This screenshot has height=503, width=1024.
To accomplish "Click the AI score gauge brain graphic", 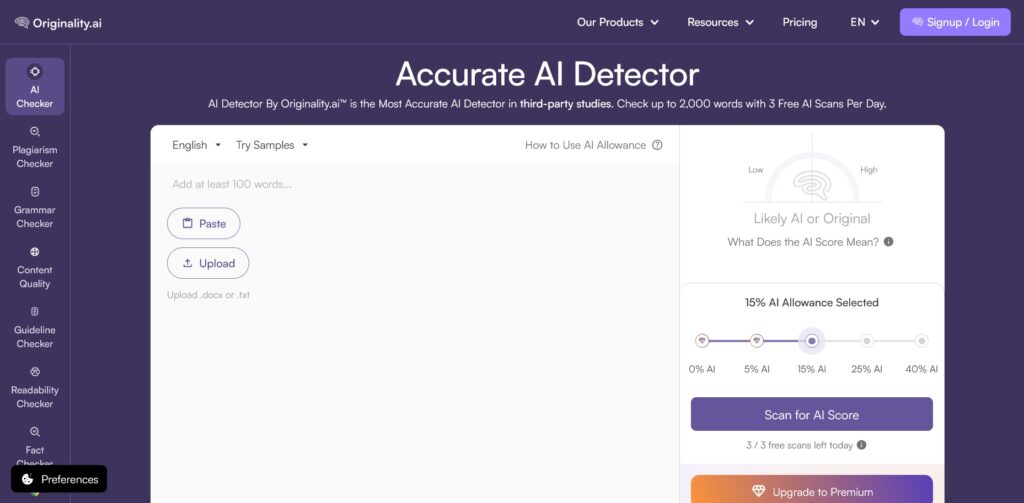I will (812, 185).
